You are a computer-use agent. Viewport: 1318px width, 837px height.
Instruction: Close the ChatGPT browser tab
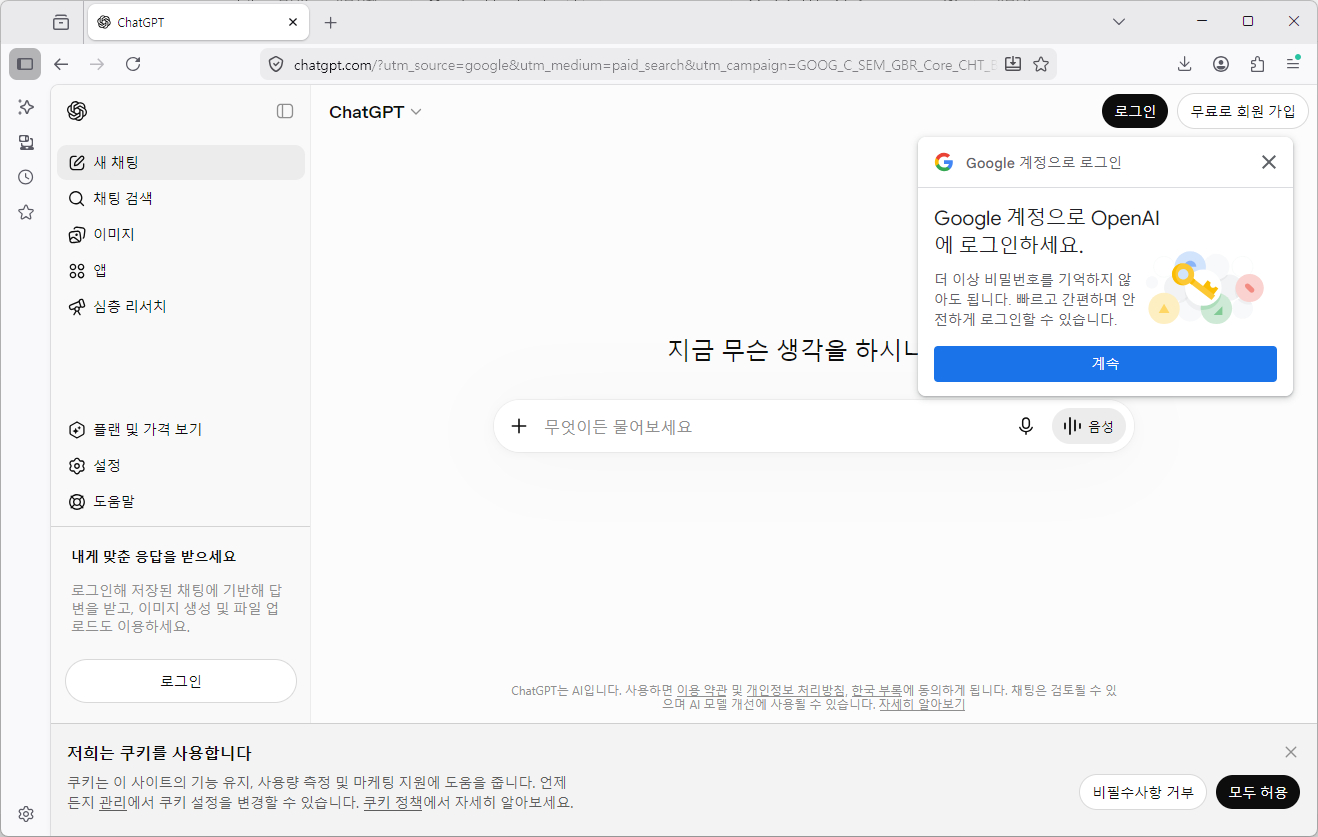(x=293, y=22)
